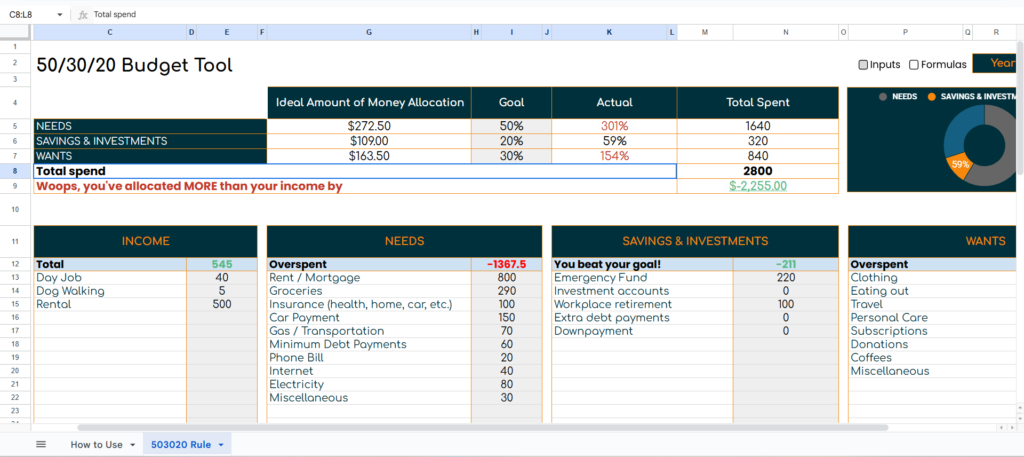Image resolution: width=1024 pixels, height=457 pixels.
Task: Open the How to Use tab dropdown
Action: (x=133, y=445)
